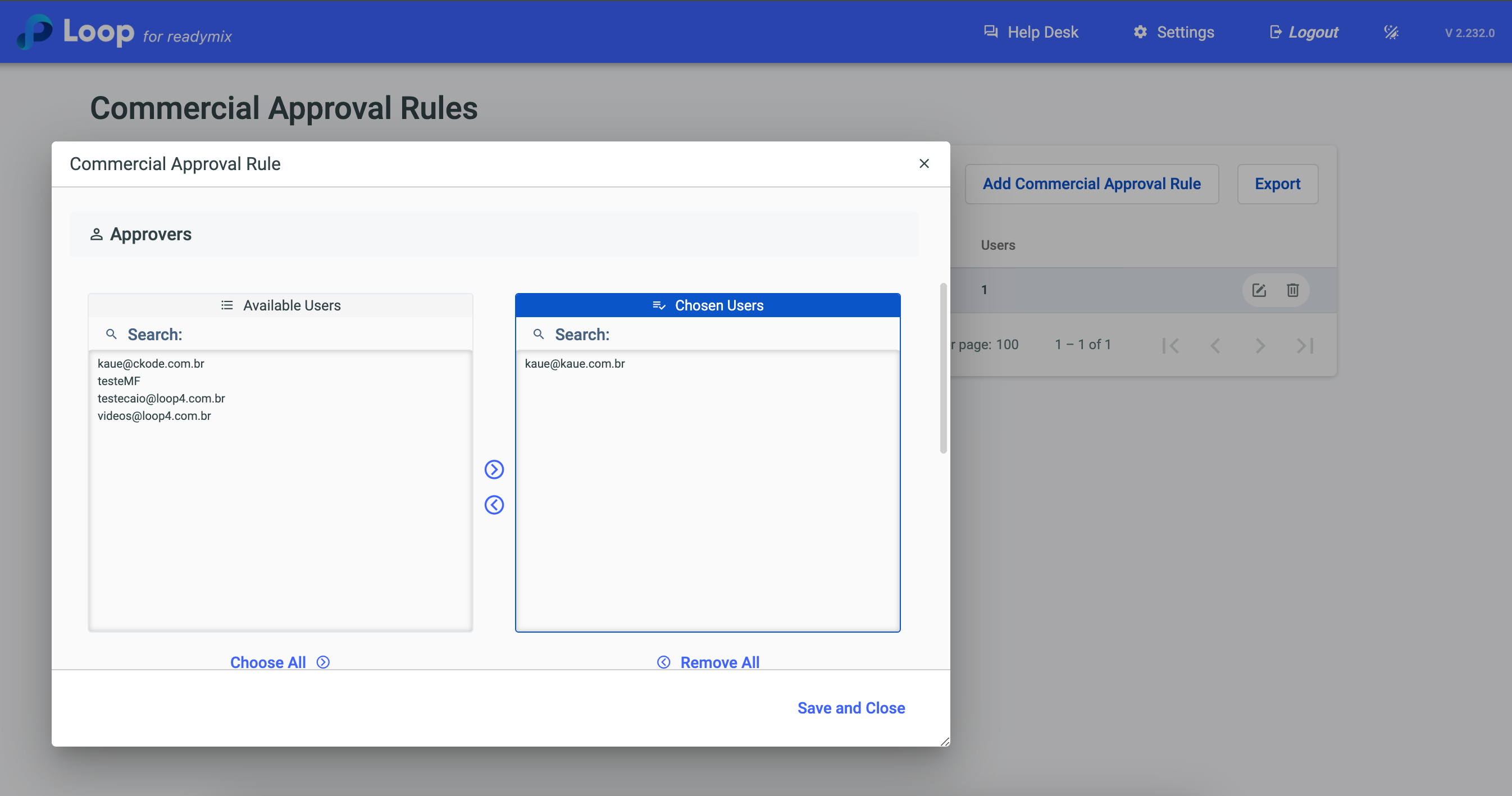Go to next page chevron
The width and height of the screenshot is (1512, 796).
[x=1260, y=345]
